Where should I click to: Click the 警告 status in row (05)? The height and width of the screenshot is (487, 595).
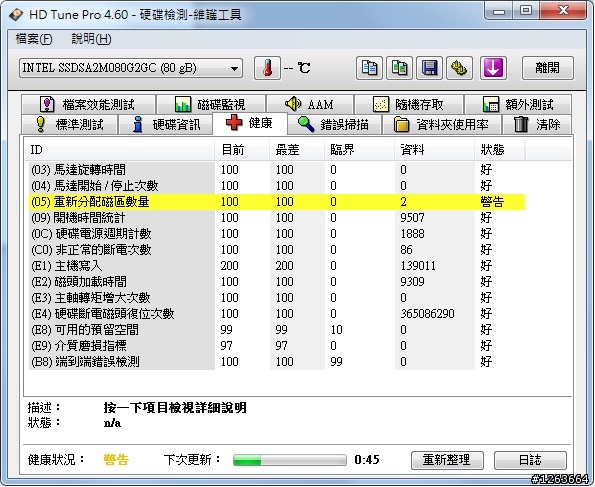(x=492, y=202)
